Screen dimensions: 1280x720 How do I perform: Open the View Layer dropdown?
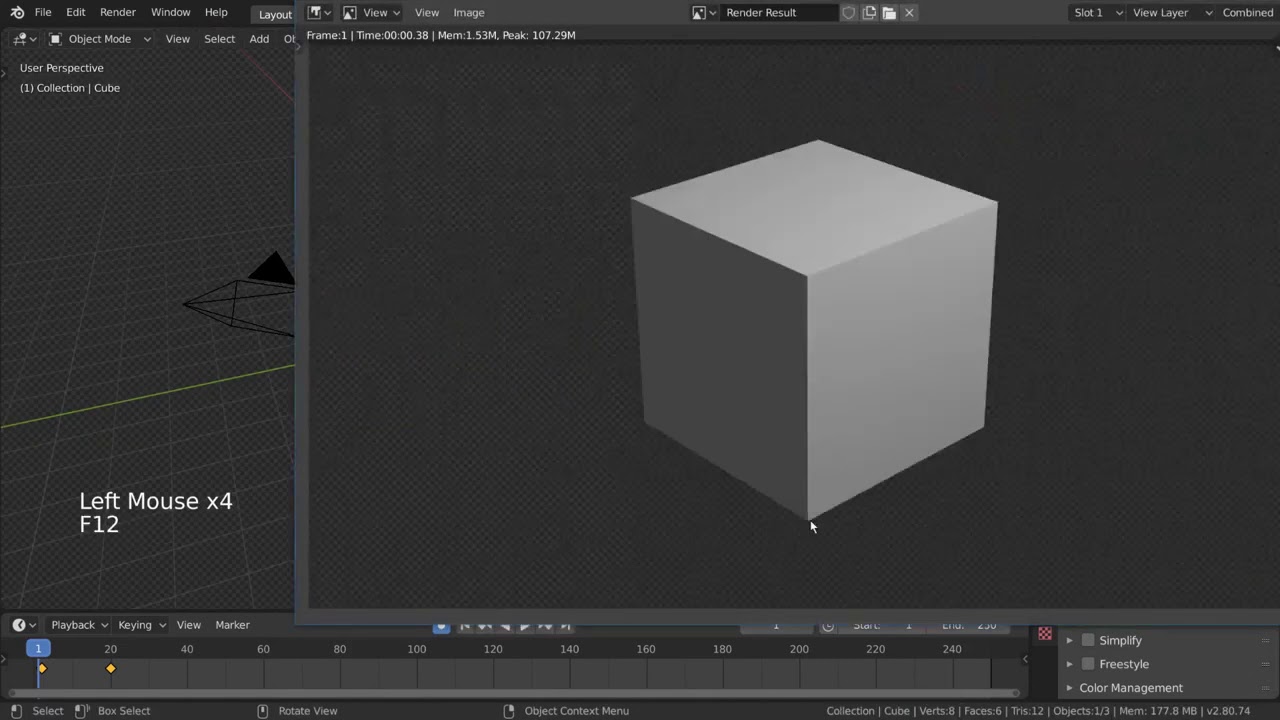click(1171, 12)
